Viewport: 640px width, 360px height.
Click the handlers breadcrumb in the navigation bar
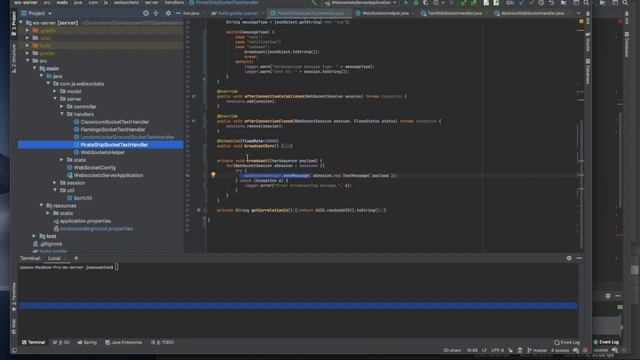(x=174, y=2)
